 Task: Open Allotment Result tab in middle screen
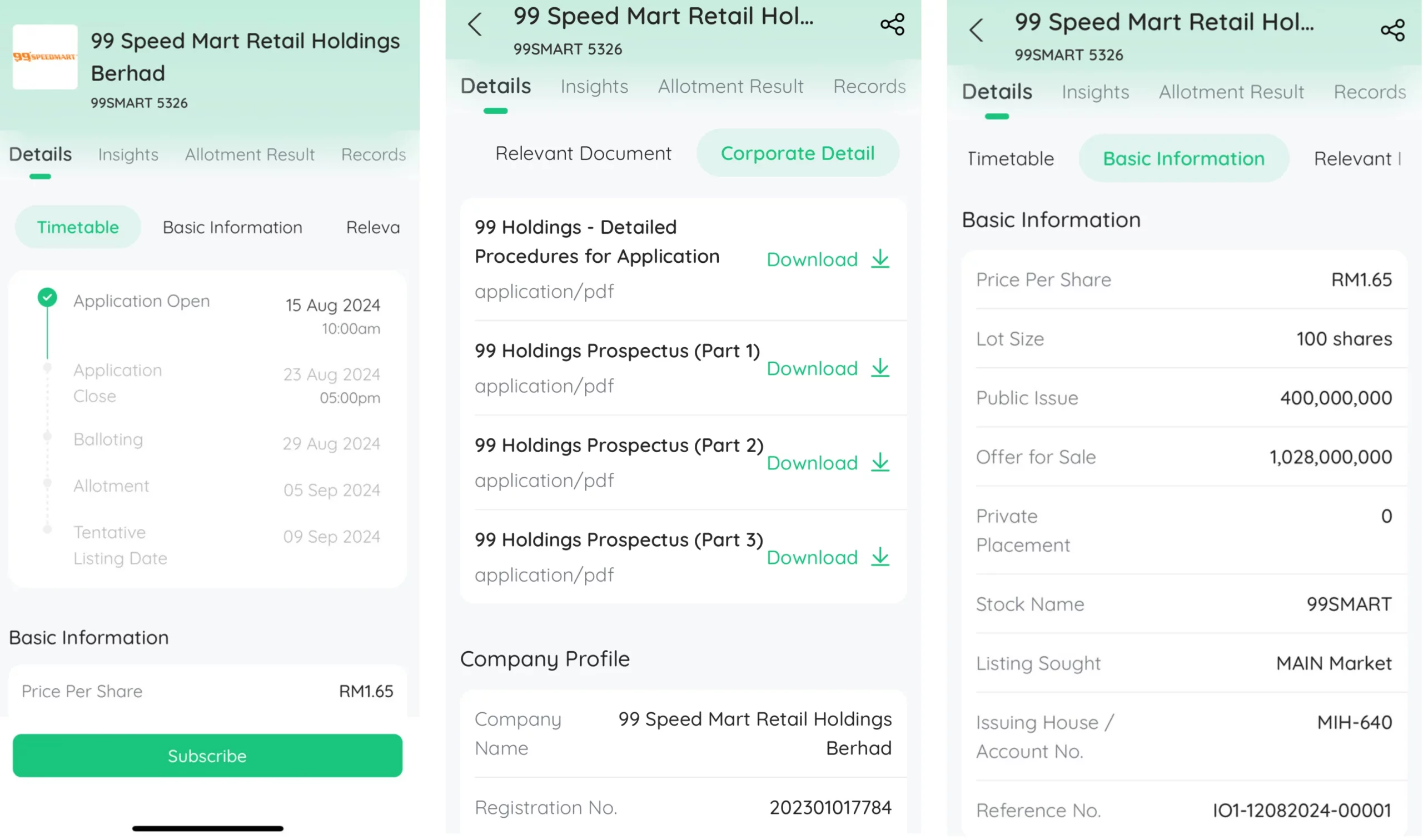(730, 87)
